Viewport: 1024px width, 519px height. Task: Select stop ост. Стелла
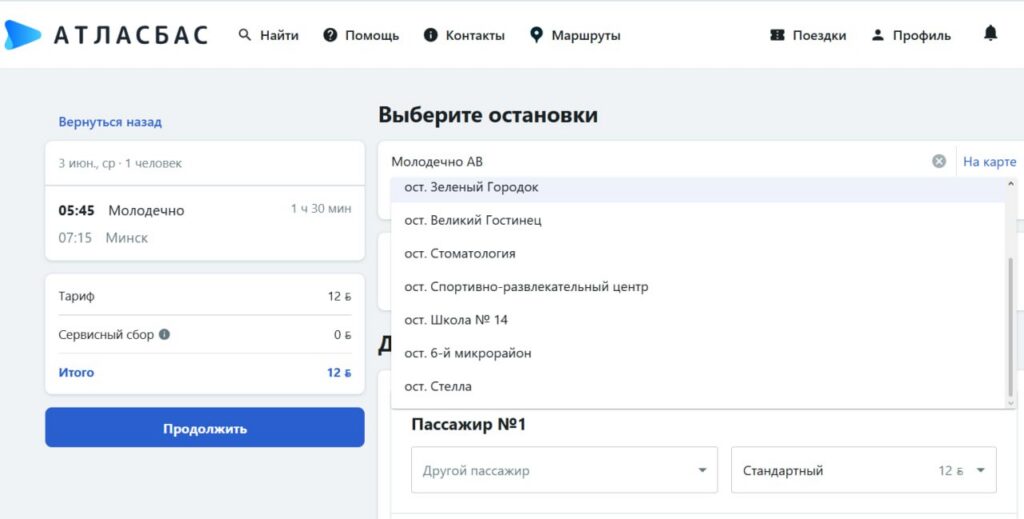click(698, 386)
